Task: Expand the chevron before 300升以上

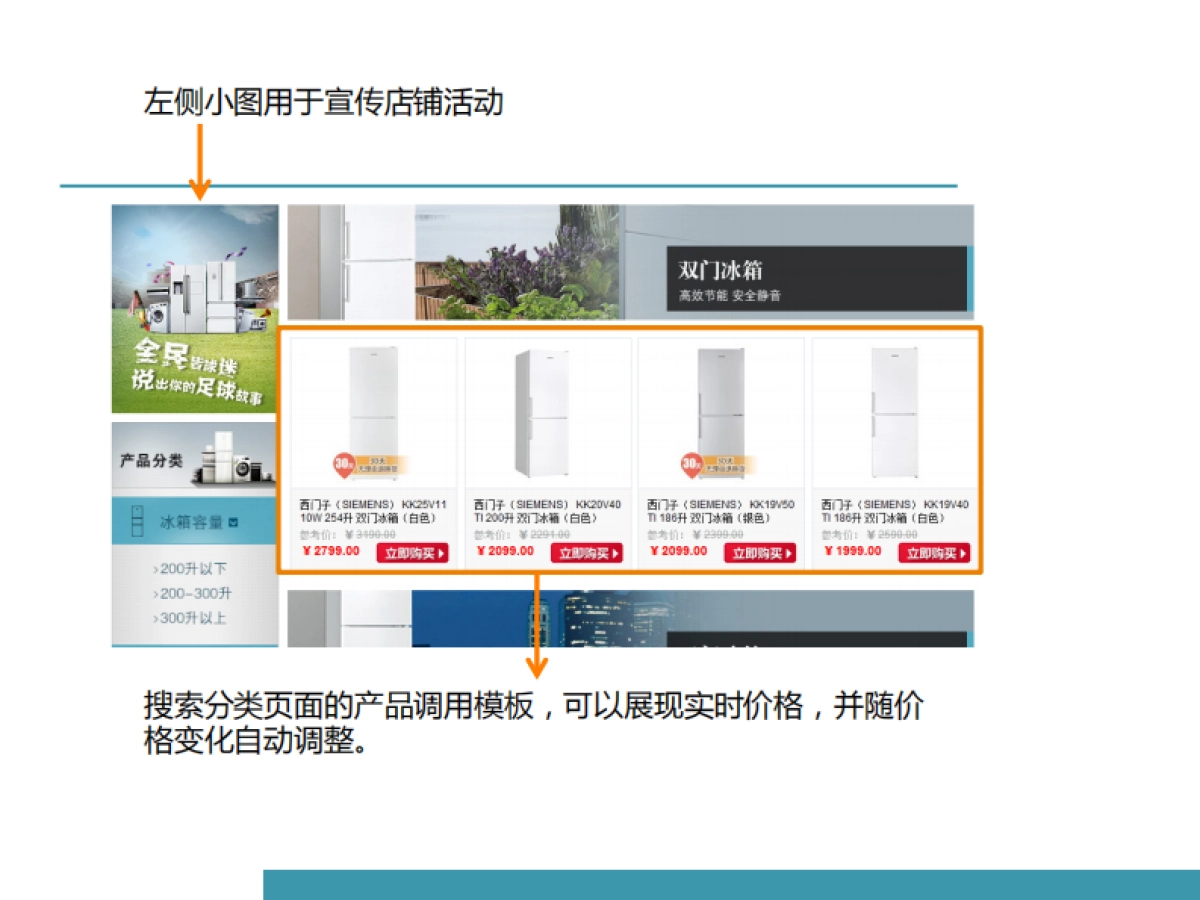Action: (155, 618)
